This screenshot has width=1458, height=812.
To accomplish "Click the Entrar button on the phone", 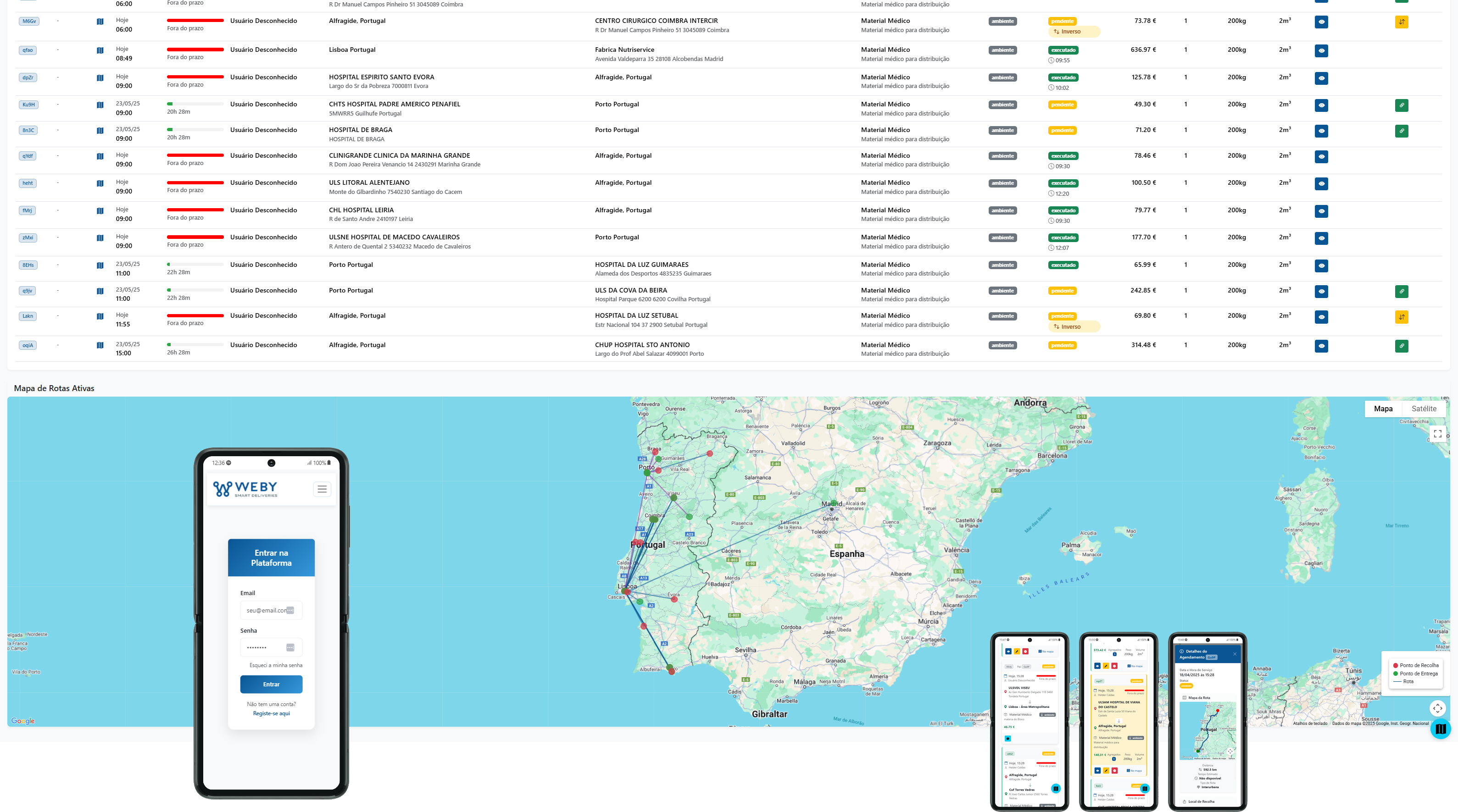I will tap(271, 684).
